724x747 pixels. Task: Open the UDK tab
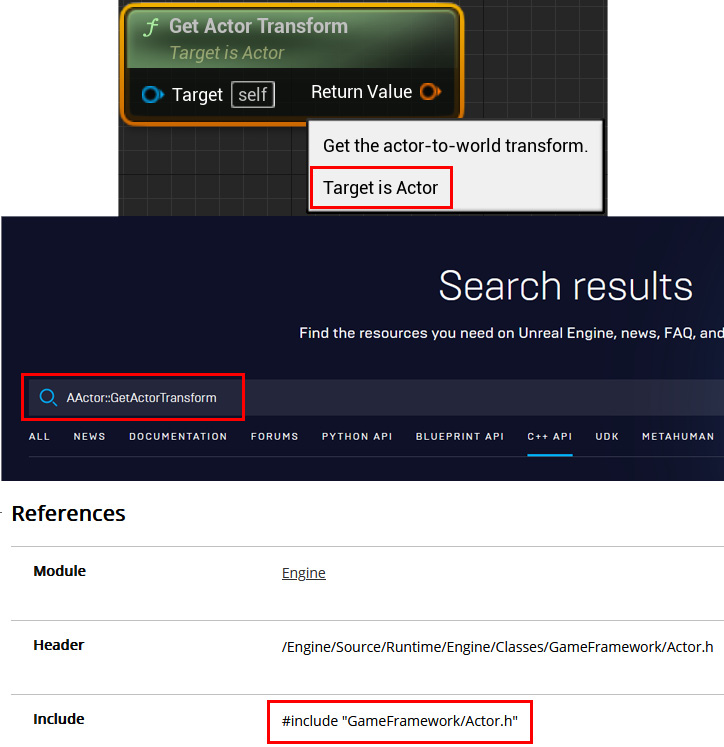(607, 436)
